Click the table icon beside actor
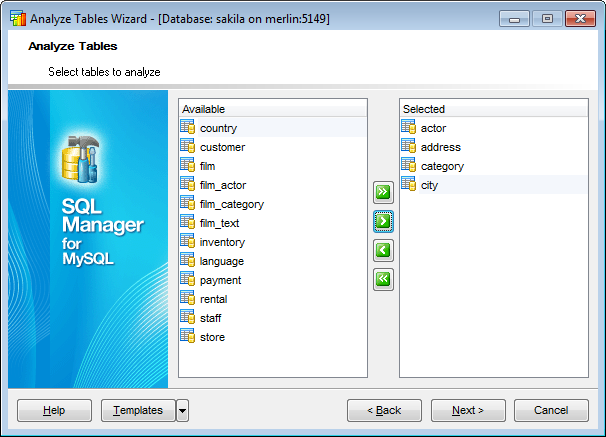Image resolution: width=606 pixels, height=437 pixels. [409, 127]
